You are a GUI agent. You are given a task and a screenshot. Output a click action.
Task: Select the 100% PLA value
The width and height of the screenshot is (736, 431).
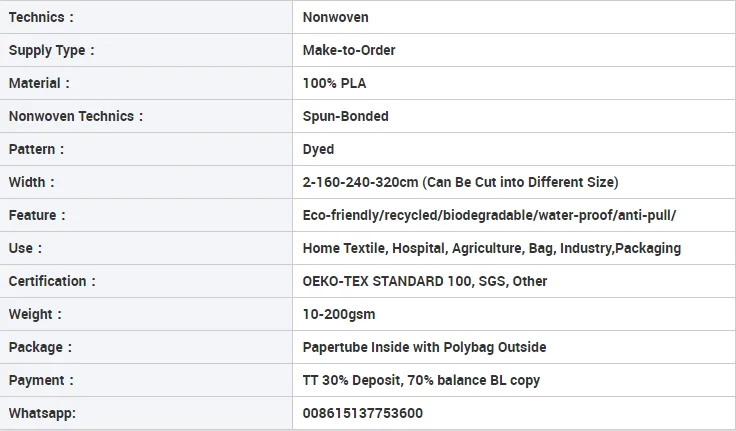[x=334, y=83]
